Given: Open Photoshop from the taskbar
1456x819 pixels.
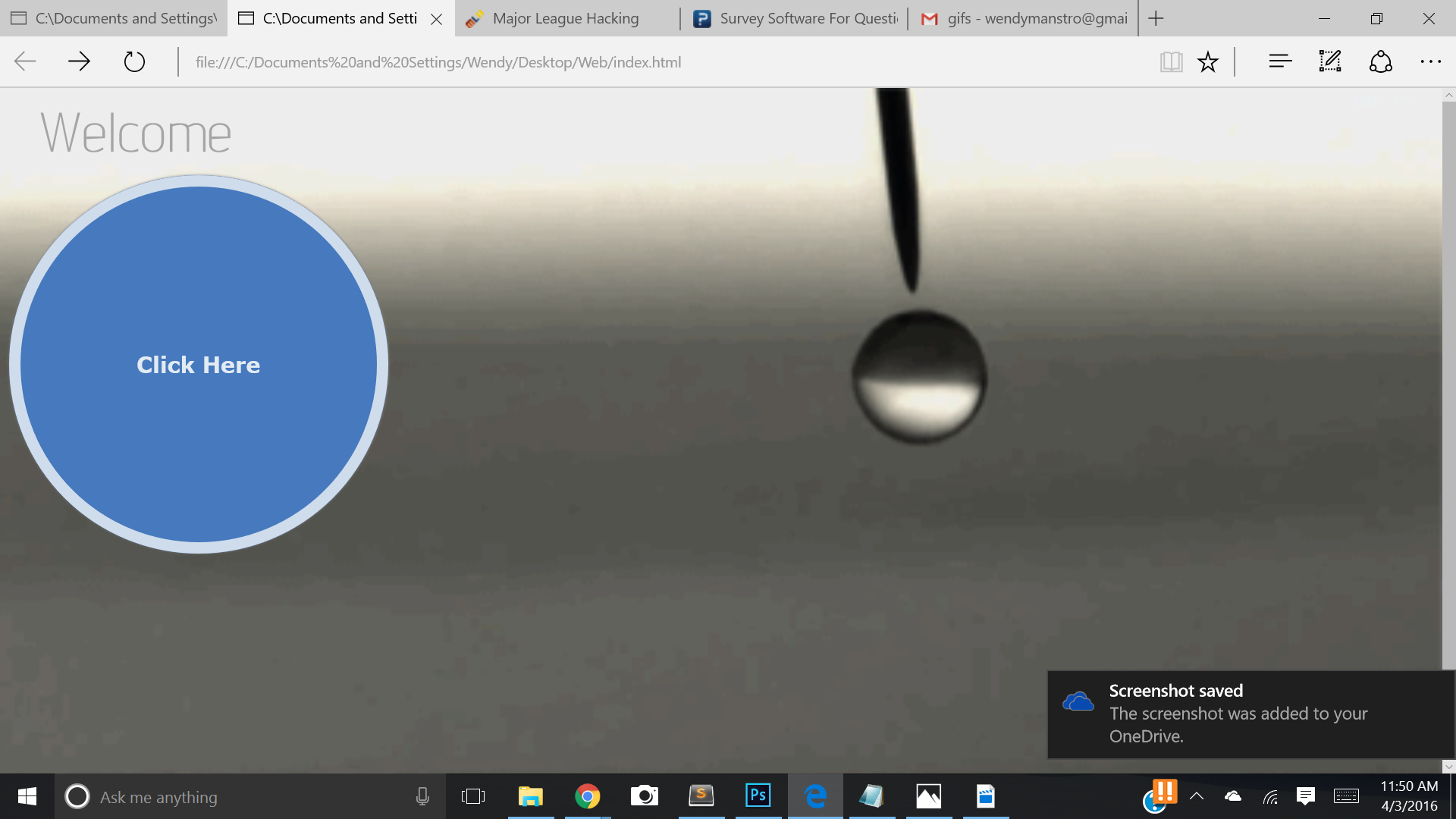Looking at the screenshot, I should 758,795.
